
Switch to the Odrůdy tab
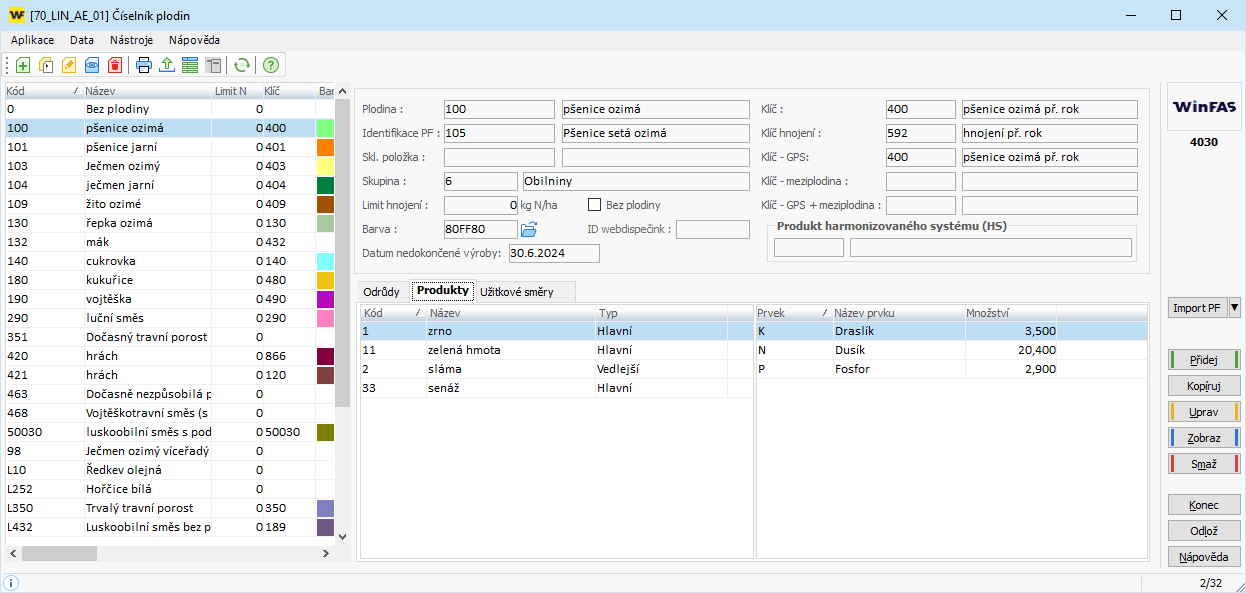pos(382,292)
